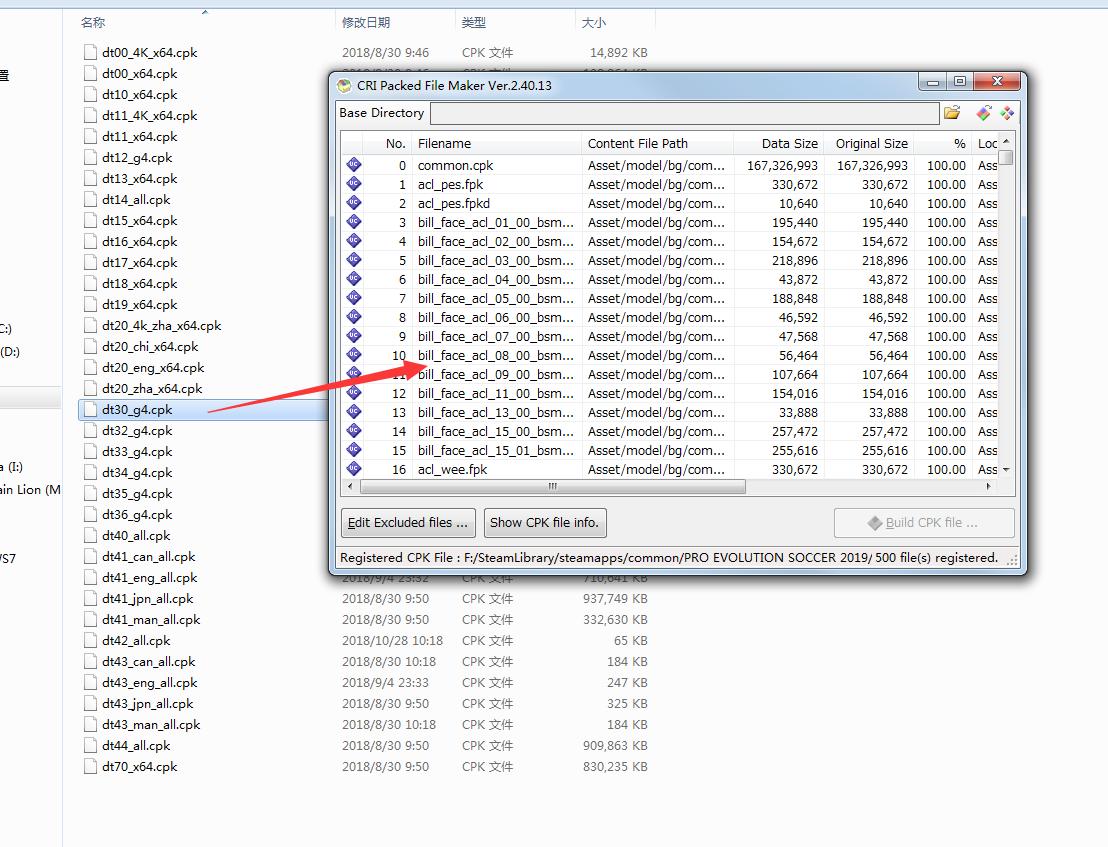Sort explorer files by 大小 column
The width and height of the screenshot is (1108, 847).
click(x=592, y=22)
